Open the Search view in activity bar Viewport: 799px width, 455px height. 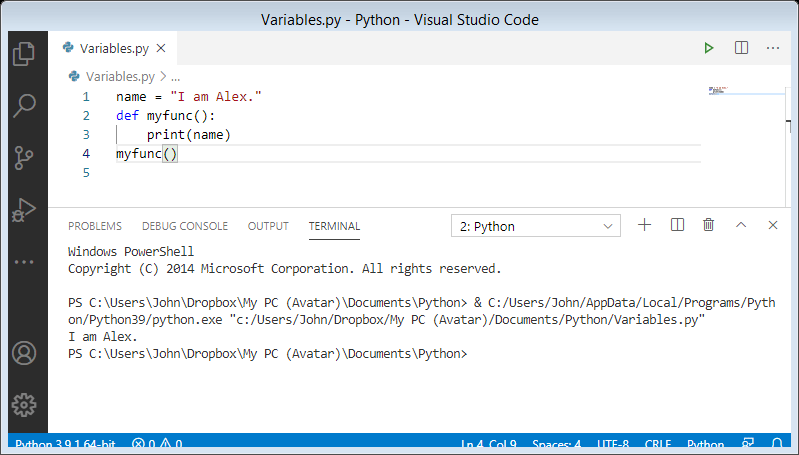click(x=24, y=105)
